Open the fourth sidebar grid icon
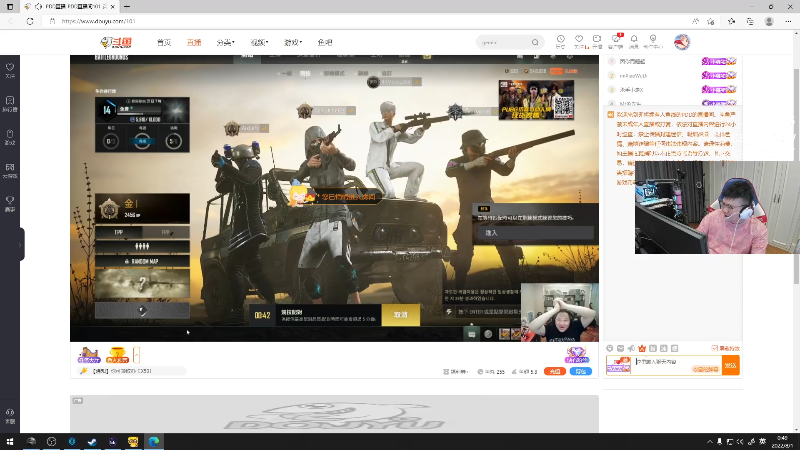The image size is (800, 450). coord(10,170)
